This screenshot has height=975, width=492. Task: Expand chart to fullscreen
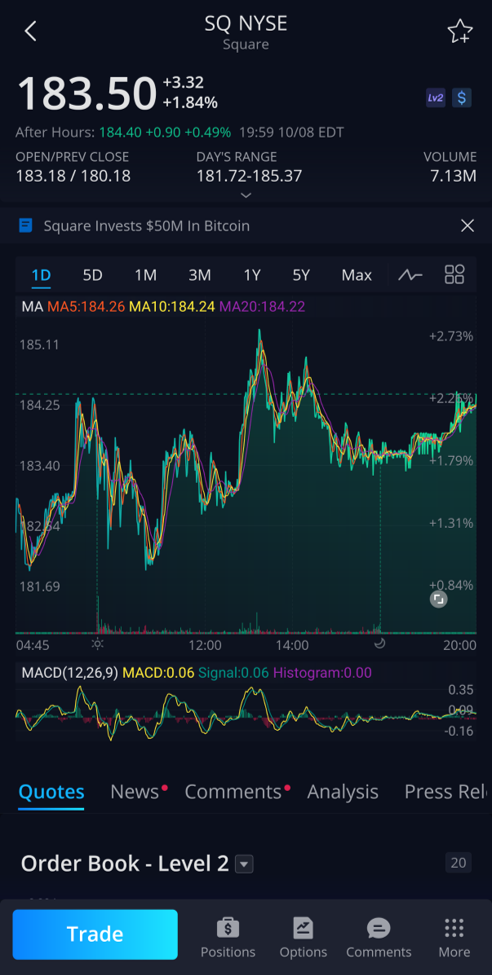coord(439,599)
